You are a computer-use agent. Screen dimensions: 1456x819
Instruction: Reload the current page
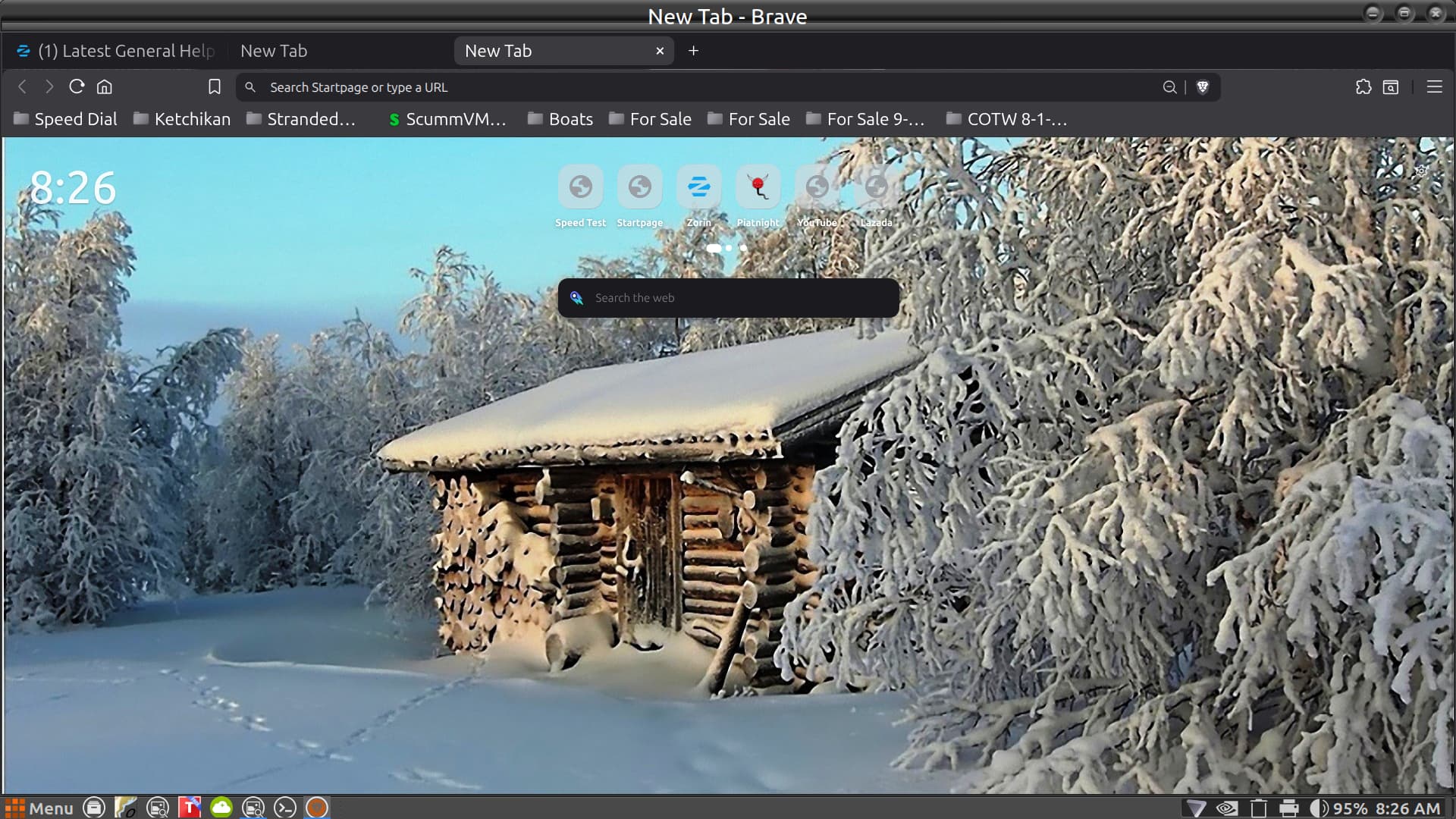click(x=77, y=86)
